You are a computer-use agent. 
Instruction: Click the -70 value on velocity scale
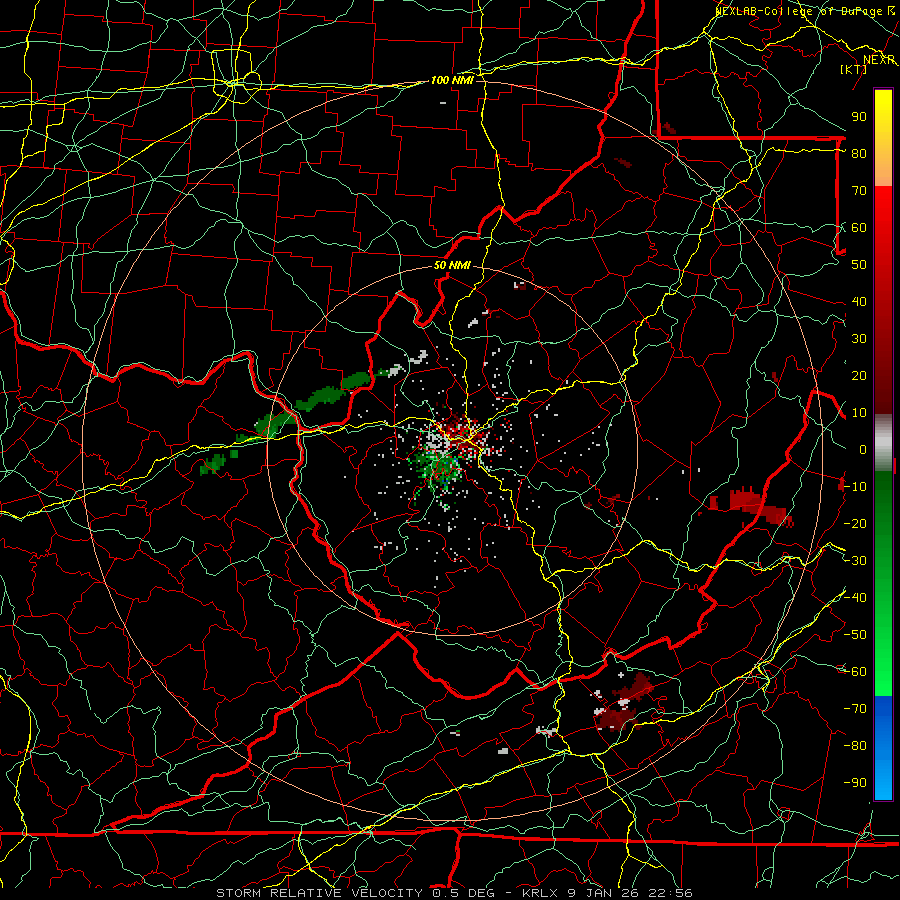(x=855, y=709)
